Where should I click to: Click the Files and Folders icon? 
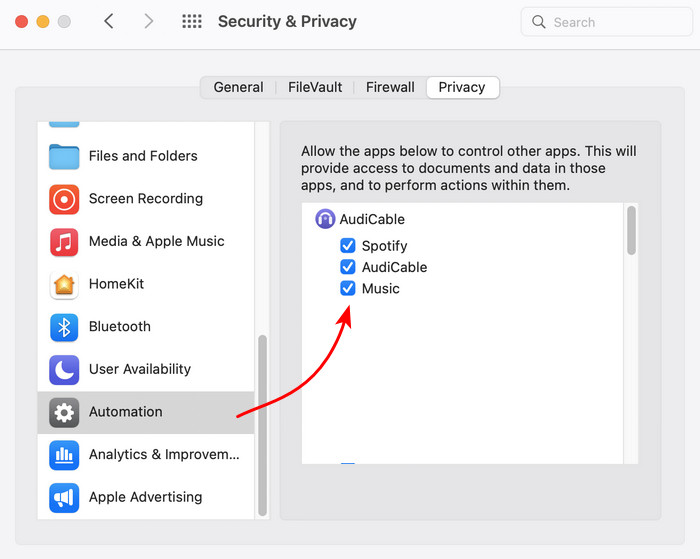(x=64, y=156)
